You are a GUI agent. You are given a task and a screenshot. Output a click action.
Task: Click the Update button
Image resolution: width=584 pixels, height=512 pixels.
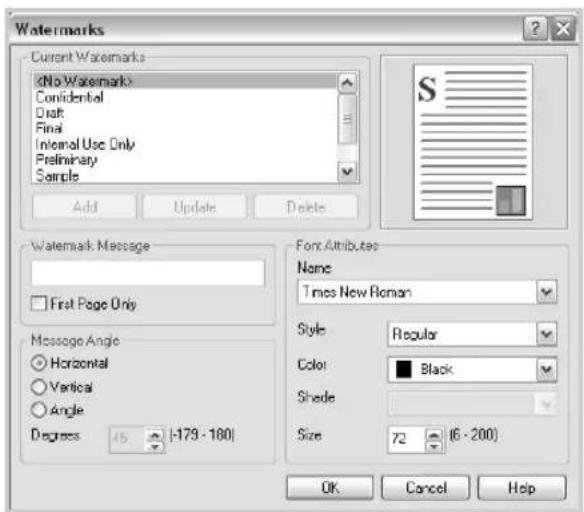point(195,206)
